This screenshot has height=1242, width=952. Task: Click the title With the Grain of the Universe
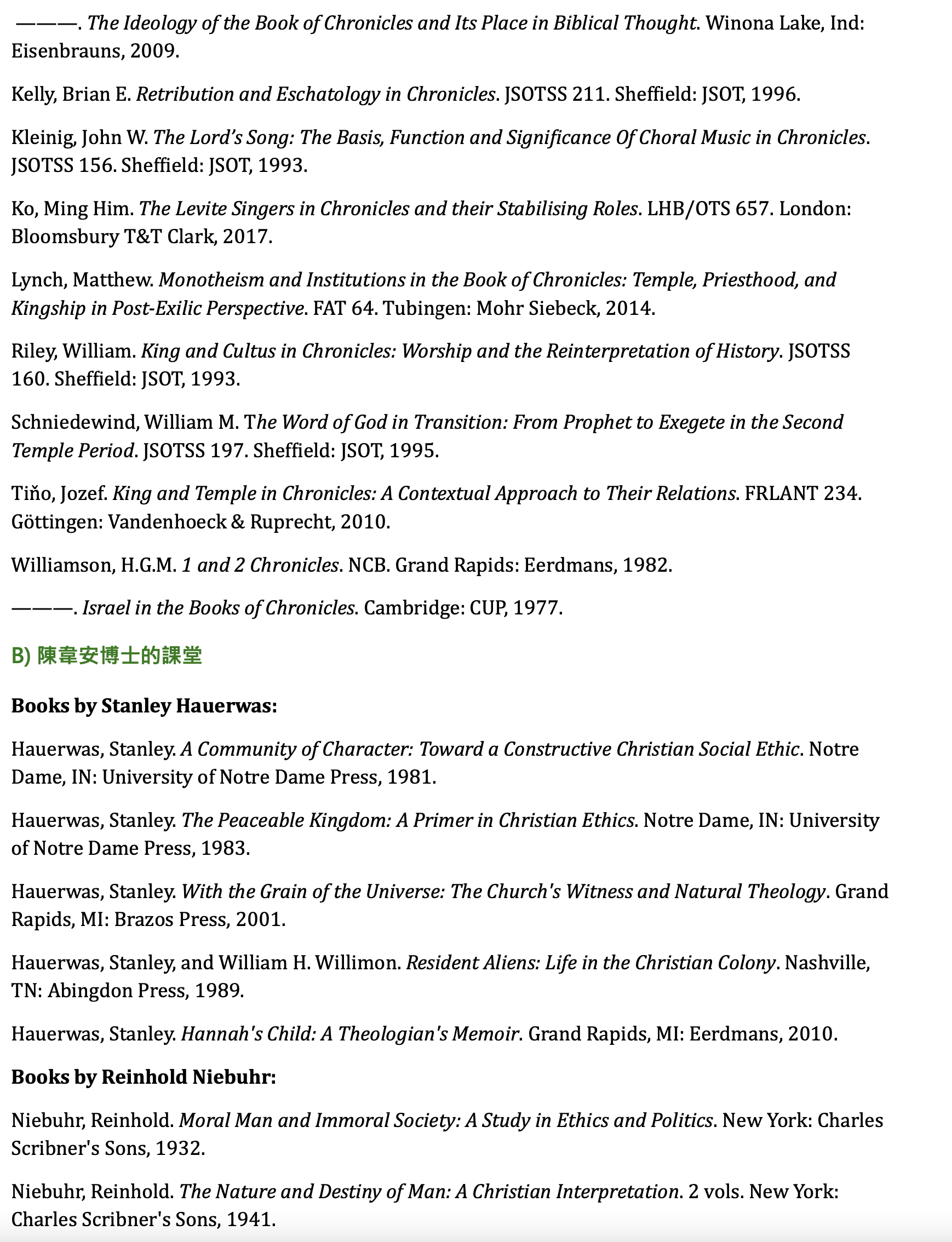(x=503, y=892)
